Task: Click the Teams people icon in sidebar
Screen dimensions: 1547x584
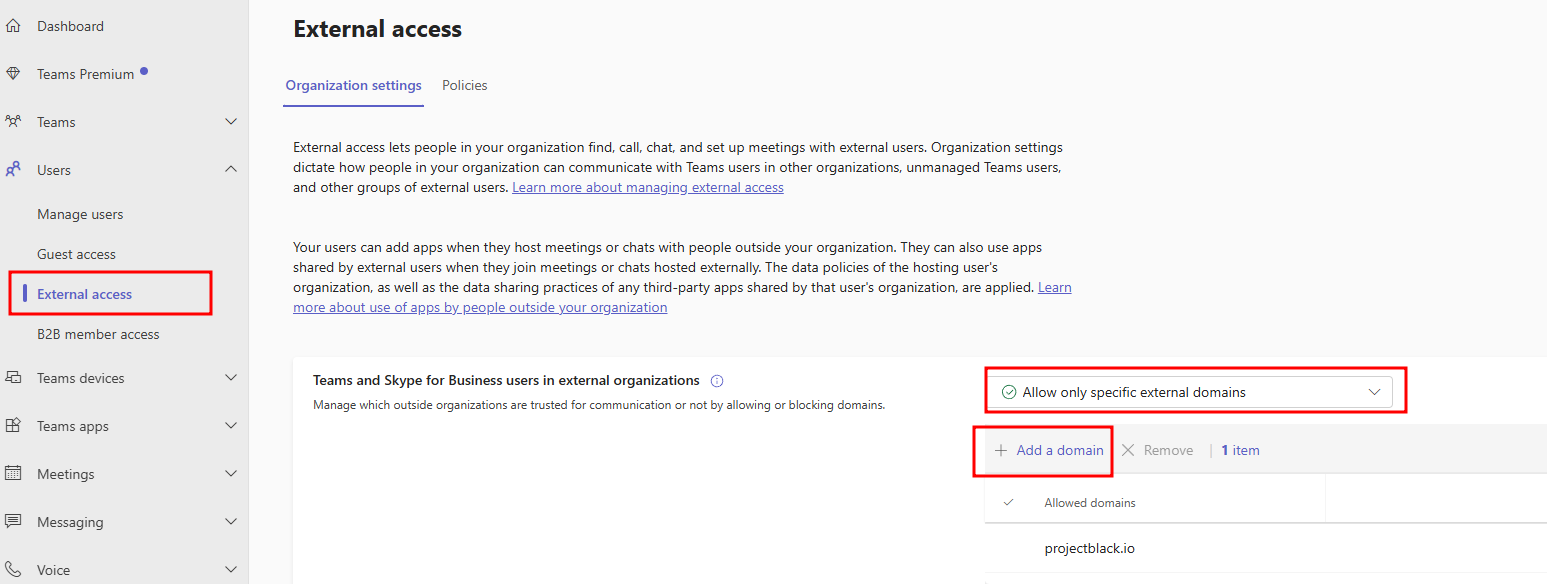Action: pyautogui.click(x=13, y=122)
